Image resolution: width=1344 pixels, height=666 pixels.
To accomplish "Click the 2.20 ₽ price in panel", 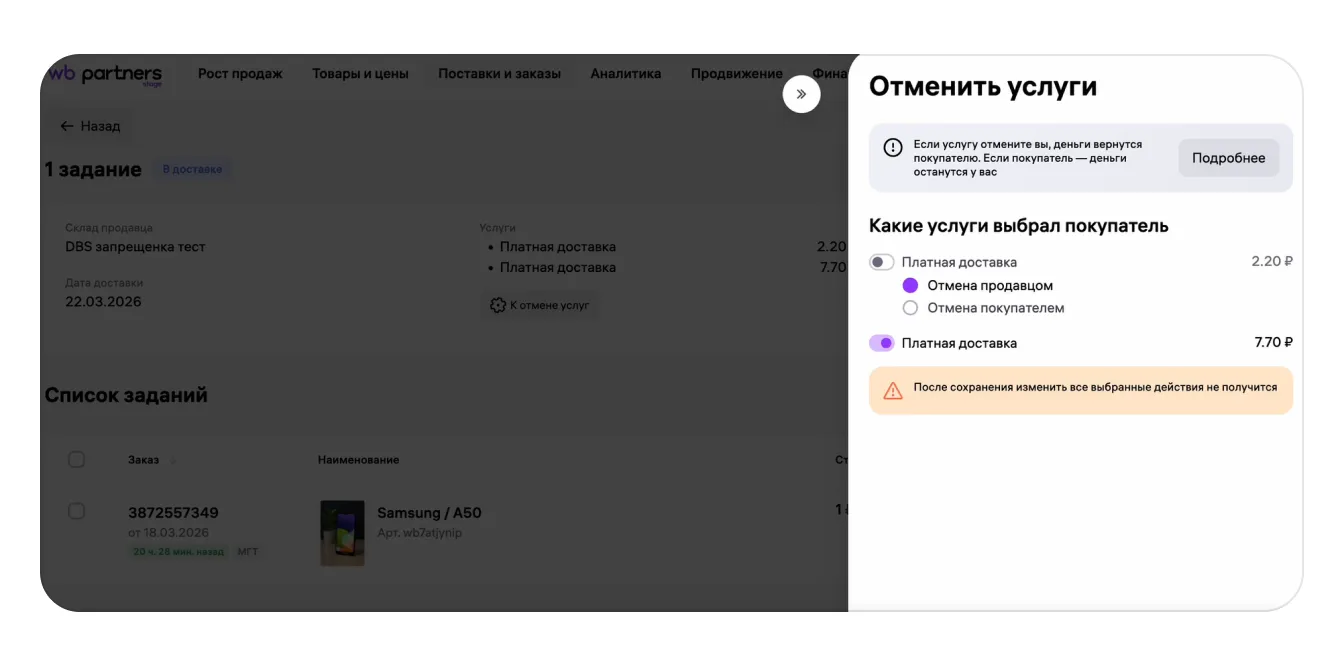I will (x=1272, y=262).
